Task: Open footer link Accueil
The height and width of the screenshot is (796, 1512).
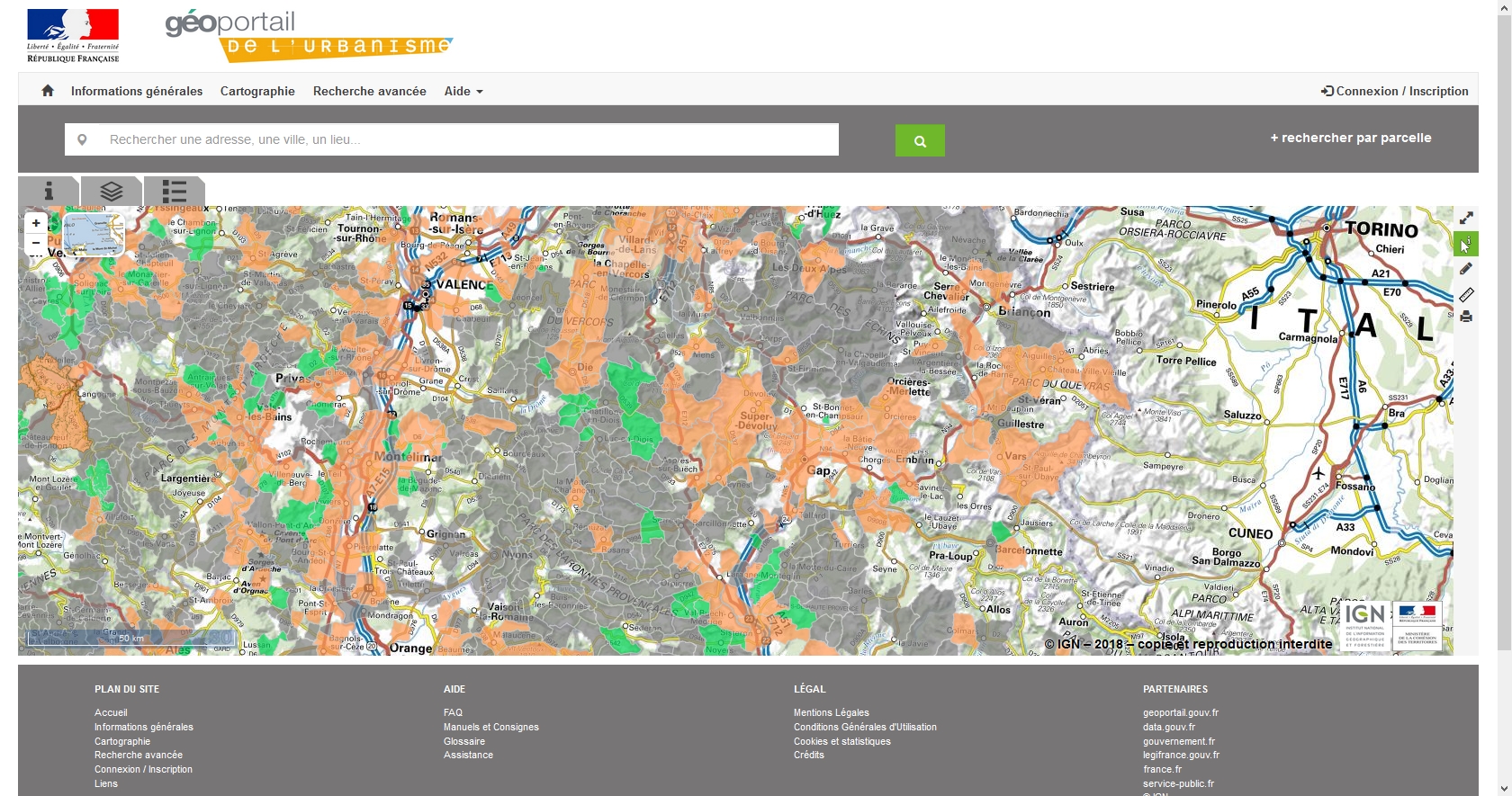Action: [111, 712]
